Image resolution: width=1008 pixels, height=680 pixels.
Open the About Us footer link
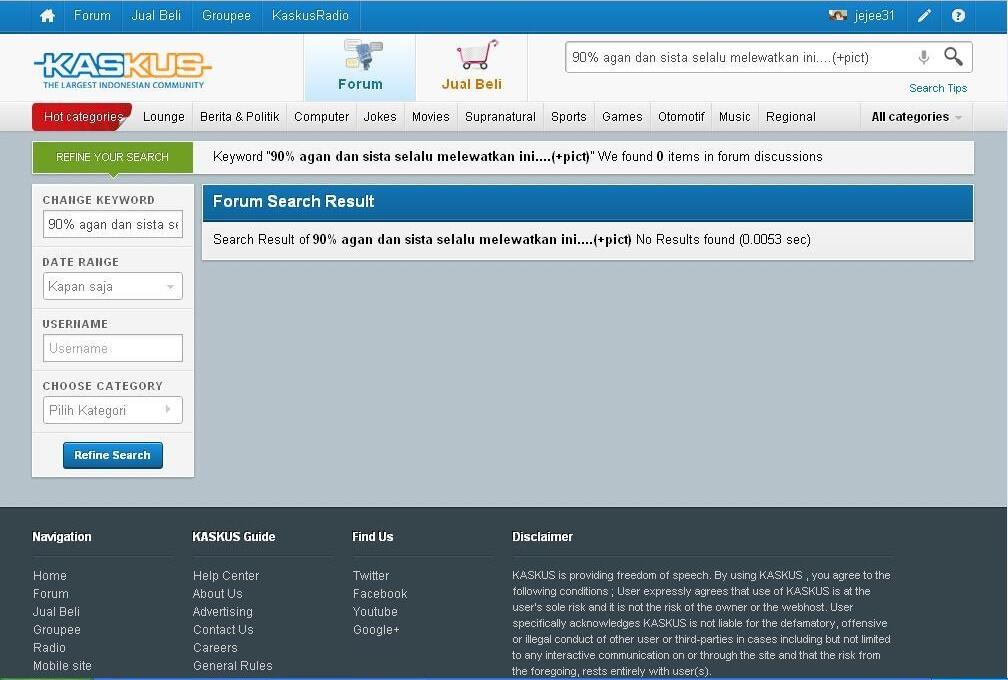coord(217,594)
